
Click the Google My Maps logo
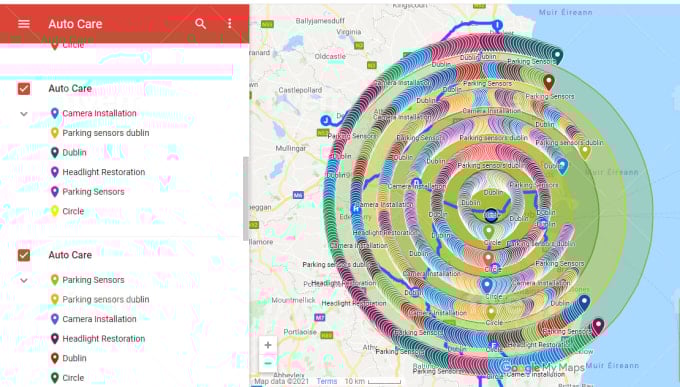[543, 367]
